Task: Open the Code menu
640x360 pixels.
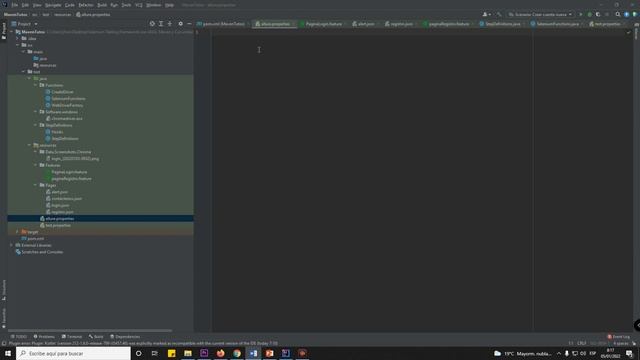Action: point(70,5)
